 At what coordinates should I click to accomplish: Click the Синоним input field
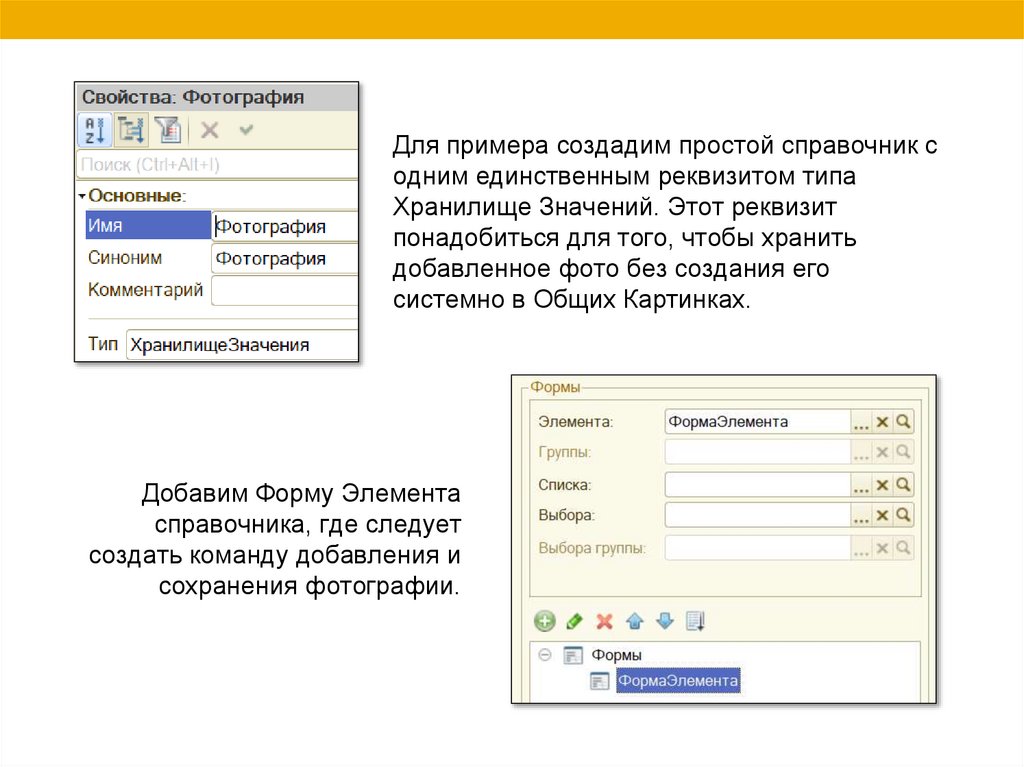[284, 259]
